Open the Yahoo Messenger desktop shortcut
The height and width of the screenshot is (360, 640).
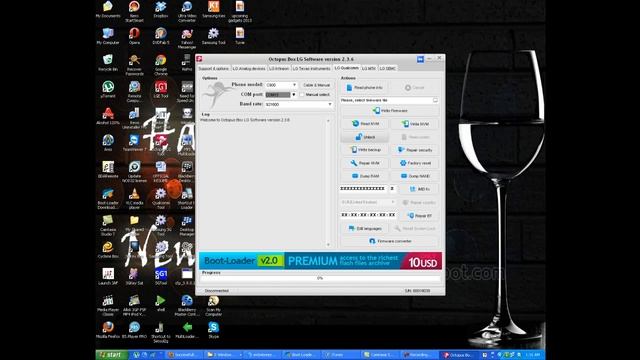pyautogui.click(x=187, y=38)
